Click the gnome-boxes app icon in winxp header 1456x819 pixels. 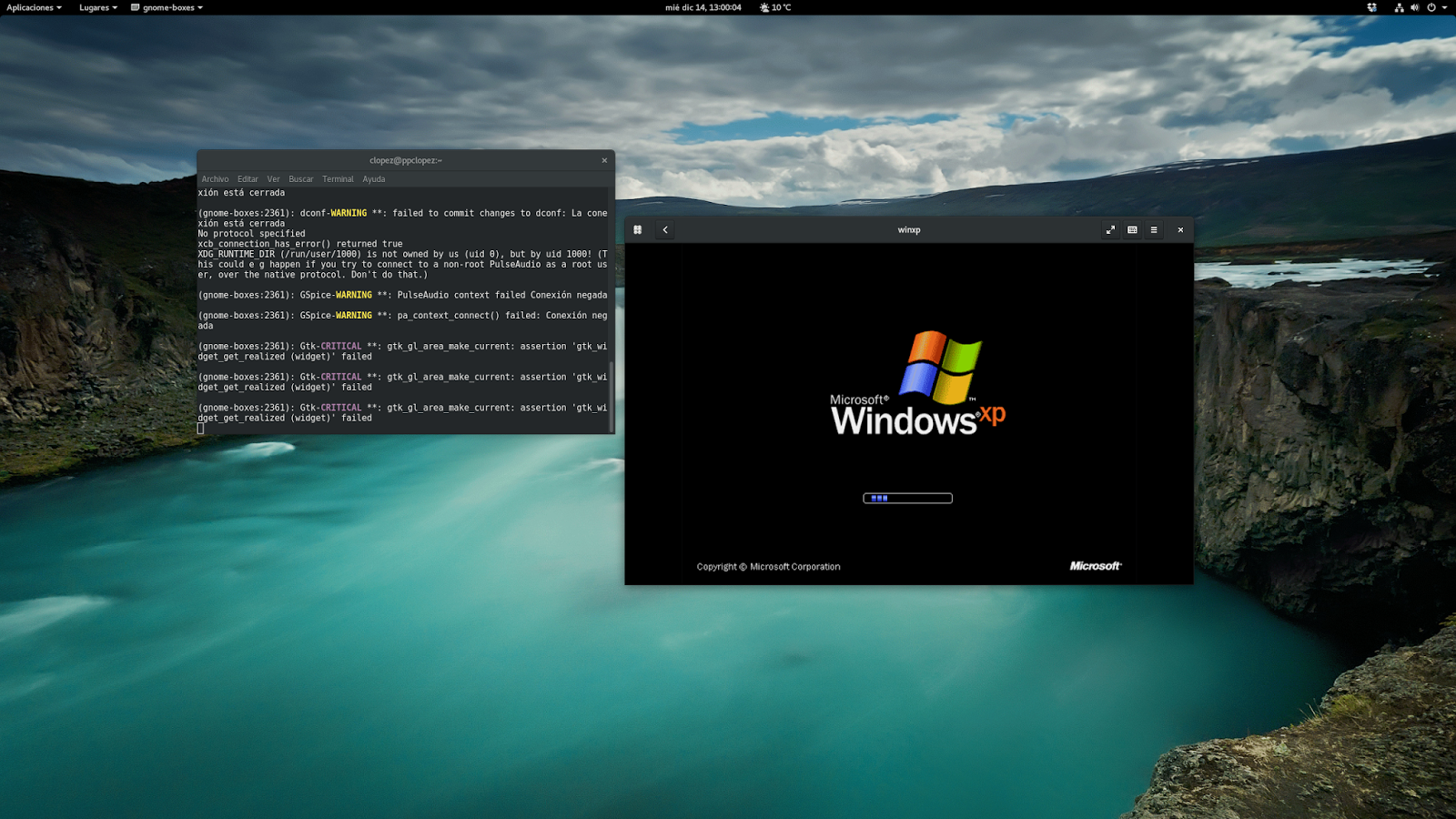pyautogui.click(x=638, y=230)
